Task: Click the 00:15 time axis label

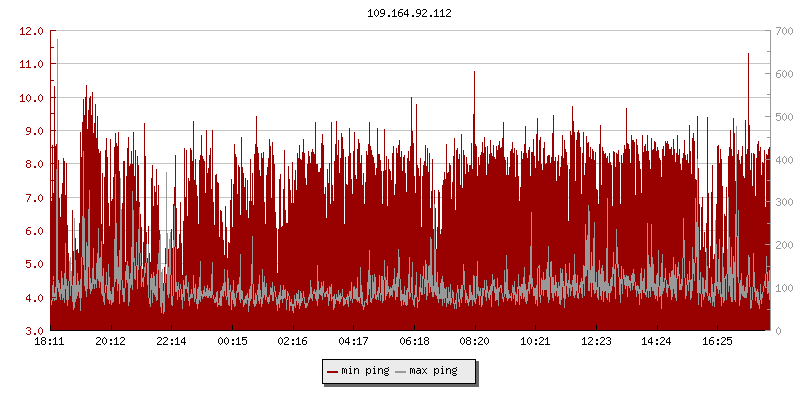Action: click(x=232, y=342)
